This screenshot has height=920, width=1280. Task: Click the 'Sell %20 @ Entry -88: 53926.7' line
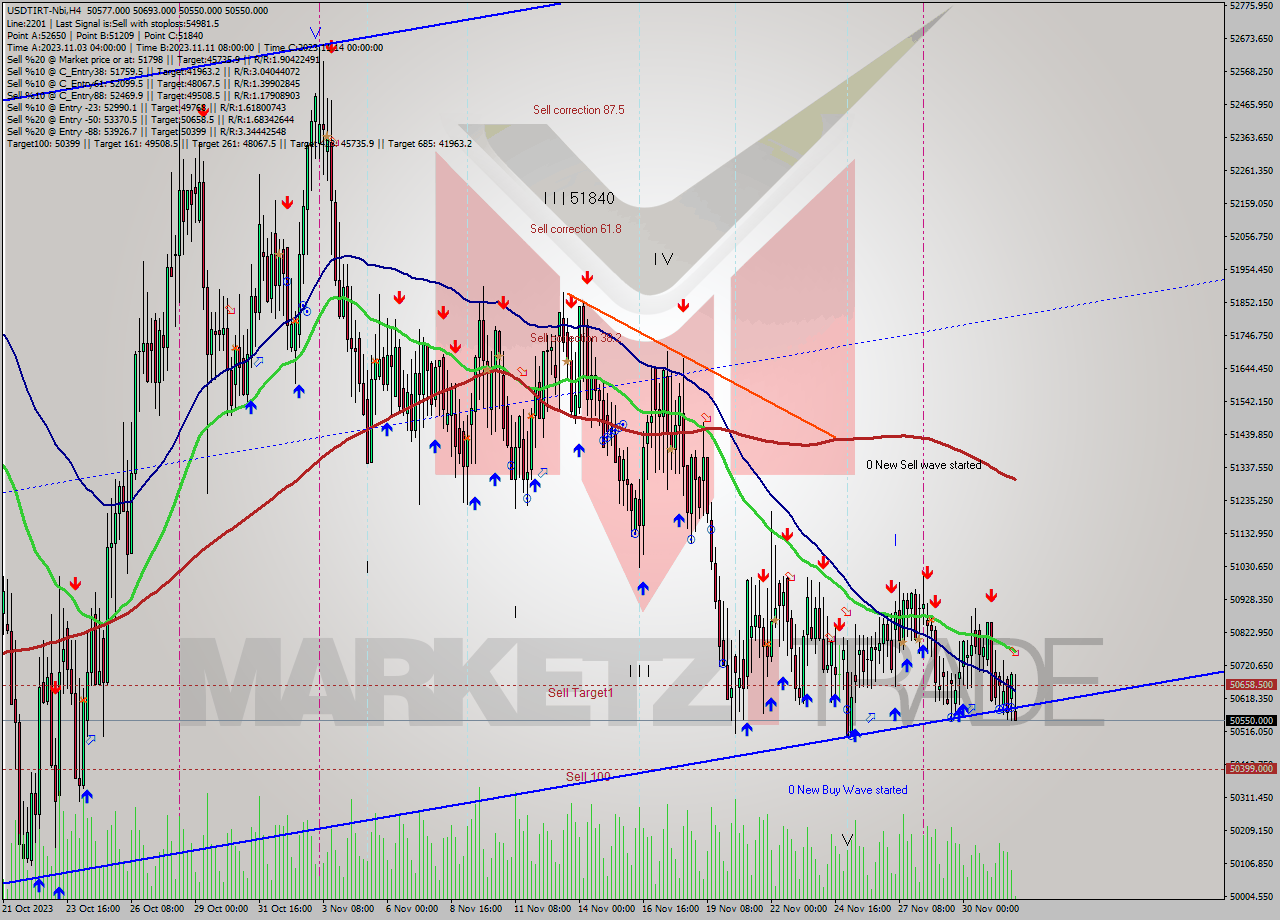(x=146, y=131)
